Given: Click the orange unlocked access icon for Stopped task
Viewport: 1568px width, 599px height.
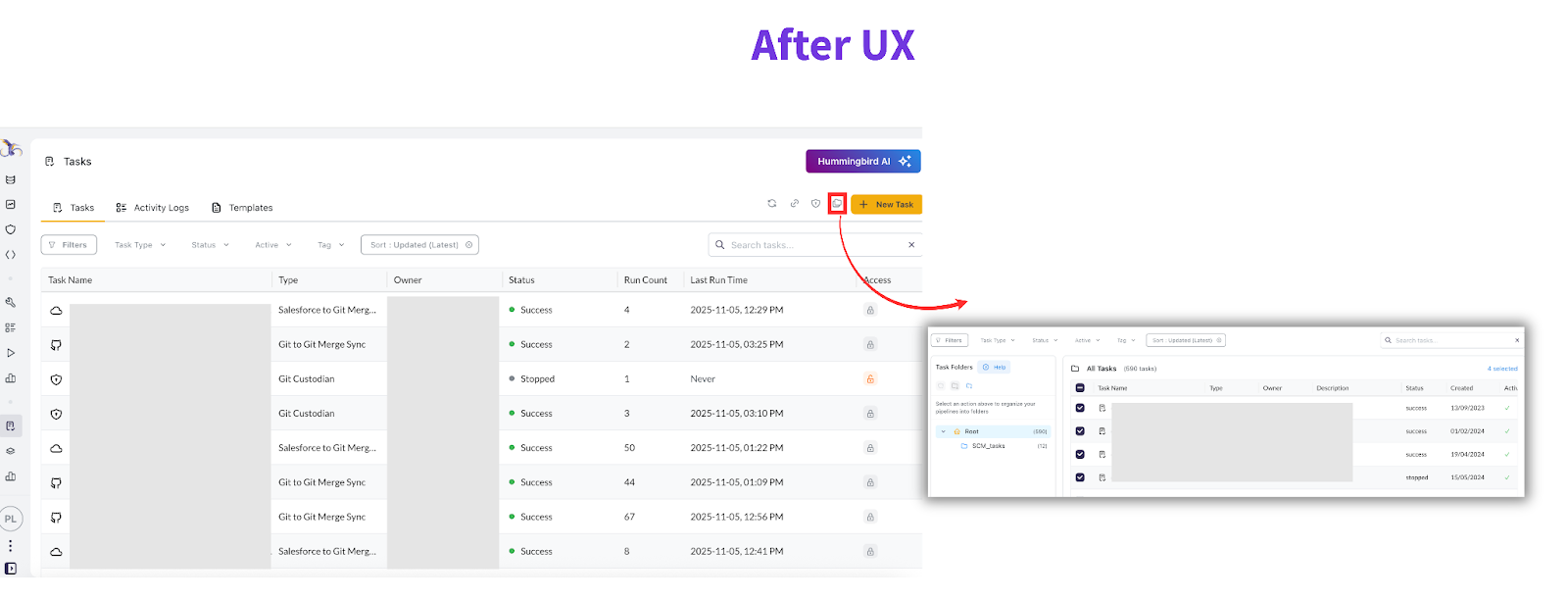Looking at the screenshot, I should tap(869, 379).
